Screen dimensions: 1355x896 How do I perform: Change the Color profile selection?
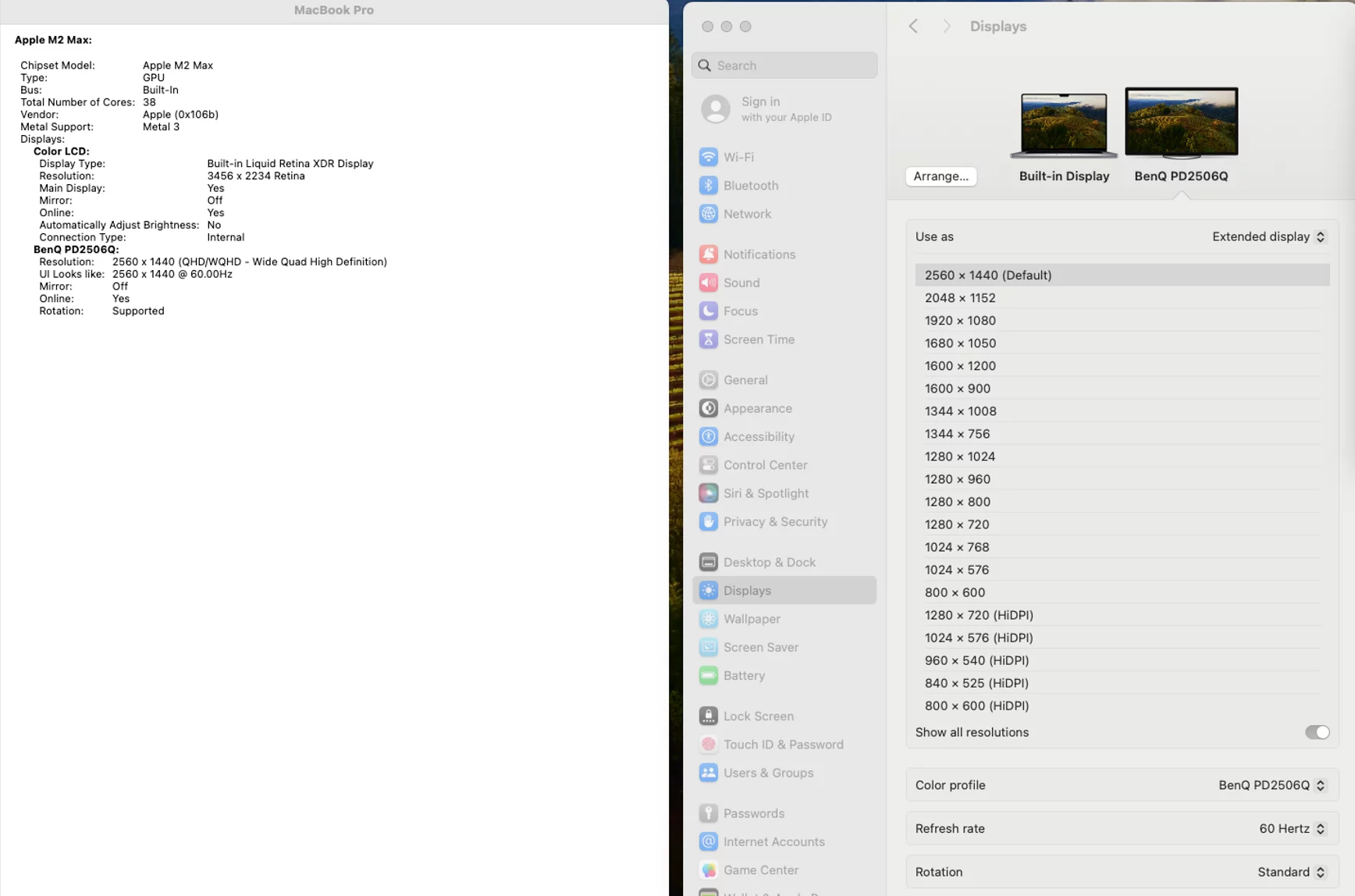click(x=1271, y=785)
